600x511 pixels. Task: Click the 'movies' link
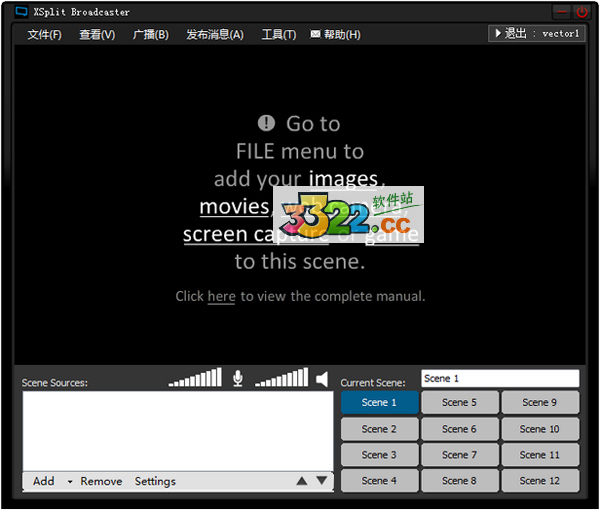235,207
